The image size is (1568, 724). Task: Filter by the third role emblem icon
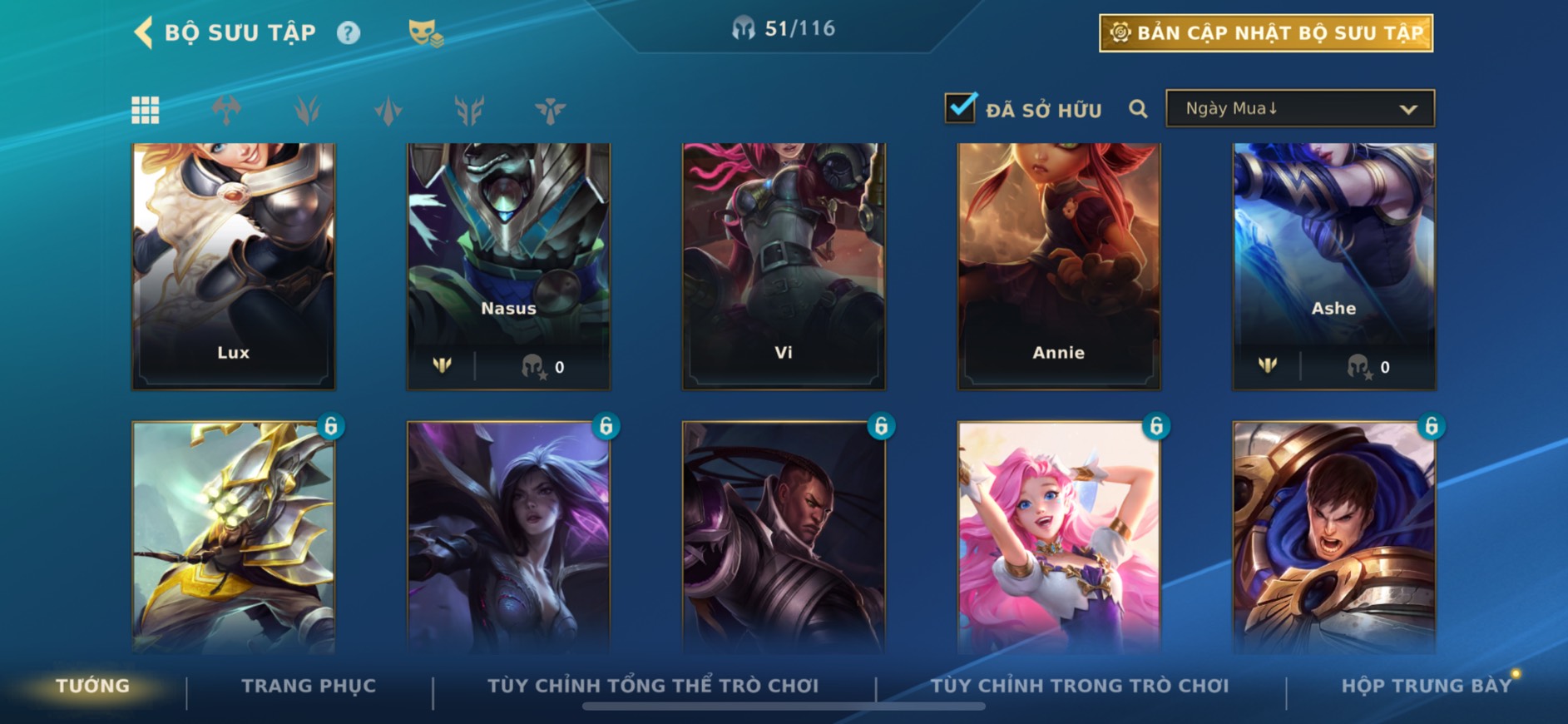(388, 110)
